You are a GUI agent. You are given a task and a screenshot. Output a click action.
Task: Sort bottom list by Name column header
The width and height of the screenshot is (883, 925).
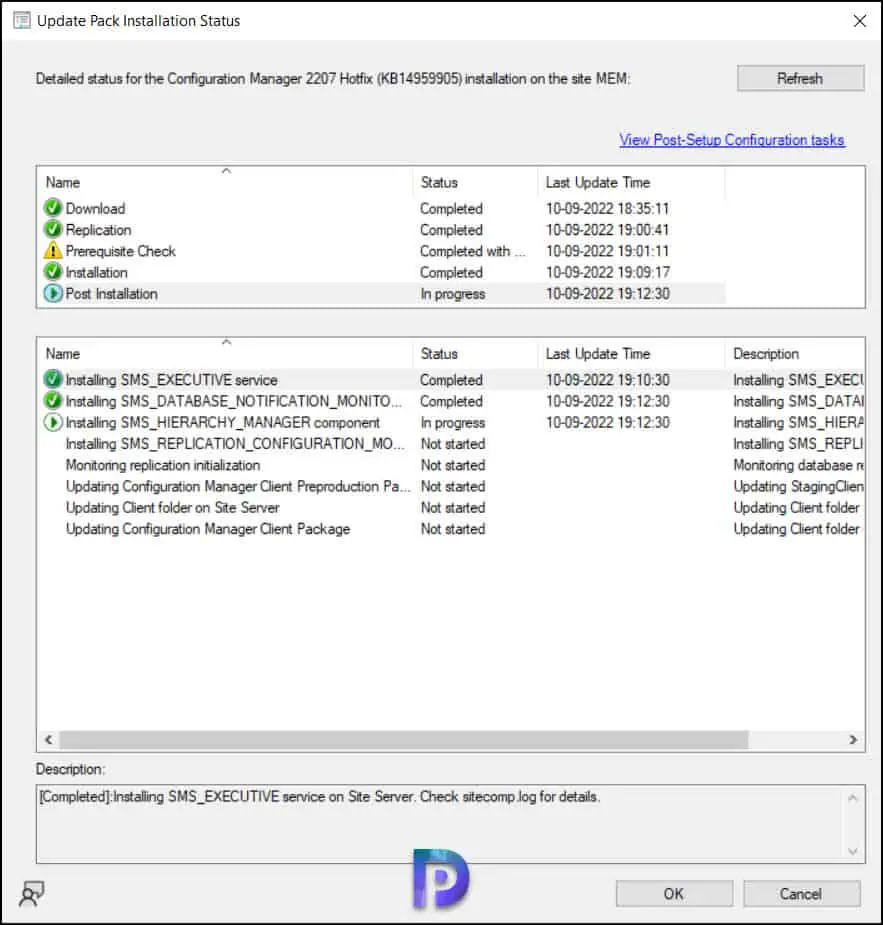pos(225,353)
